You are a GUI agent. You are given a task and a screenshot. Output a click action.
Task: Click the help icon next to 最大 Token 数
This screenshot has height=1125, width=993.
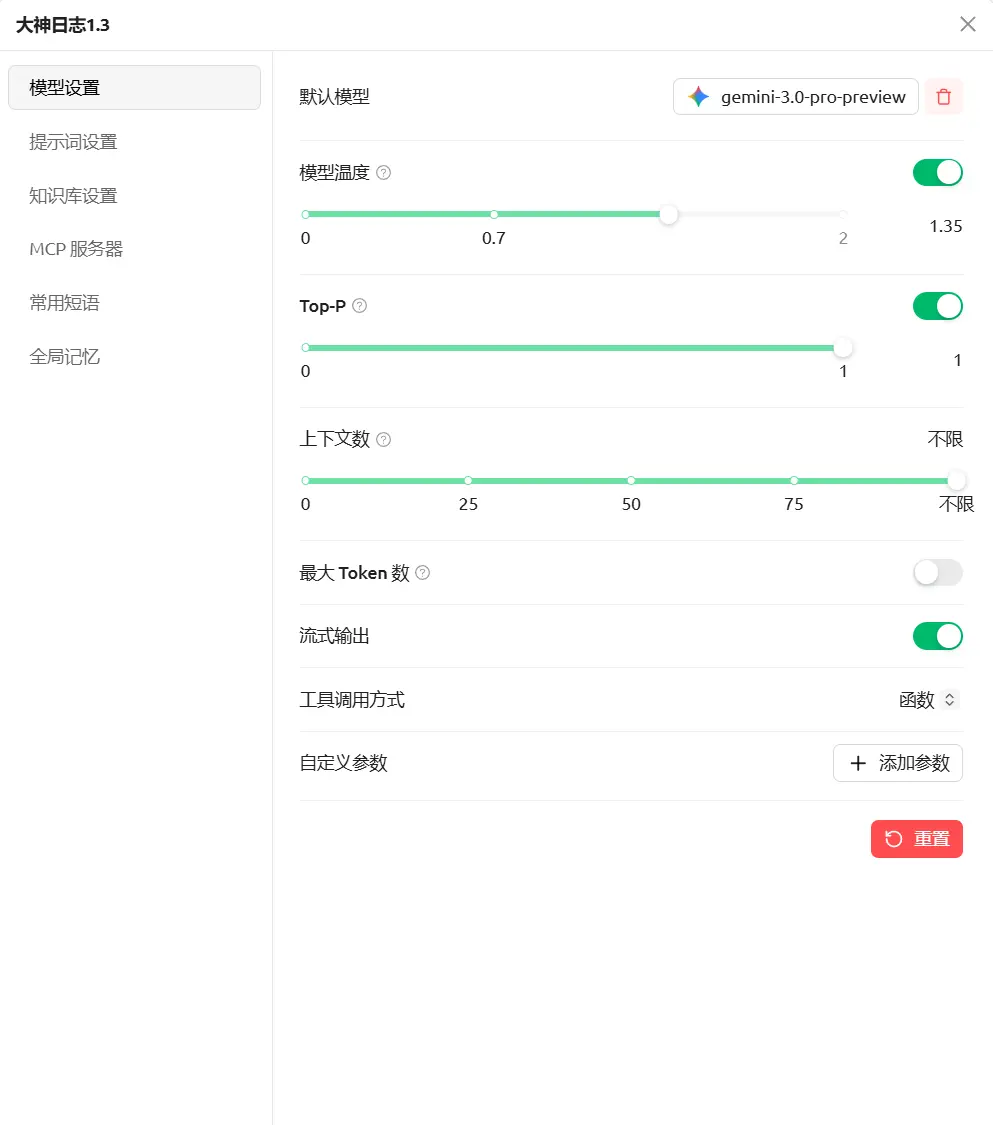click(422, 573)
